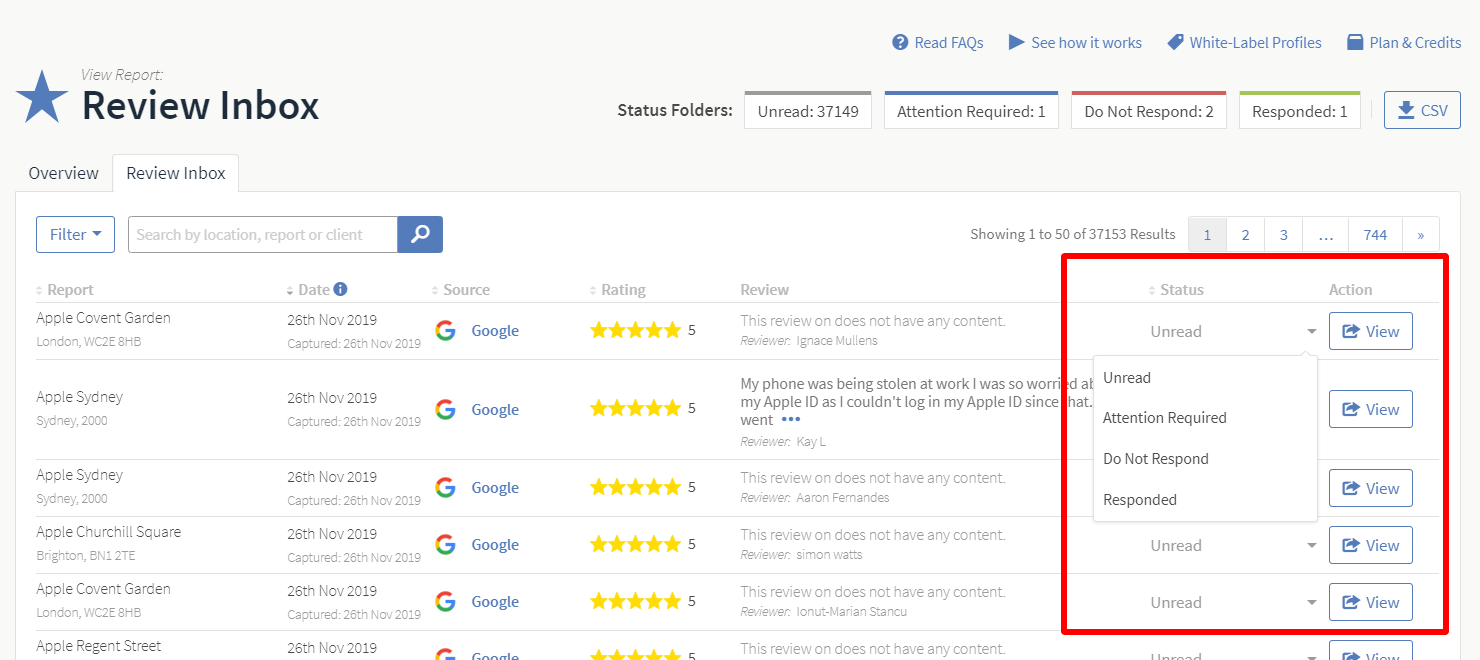
Task: Open Google source link for Kay L review
Action: 495,409
